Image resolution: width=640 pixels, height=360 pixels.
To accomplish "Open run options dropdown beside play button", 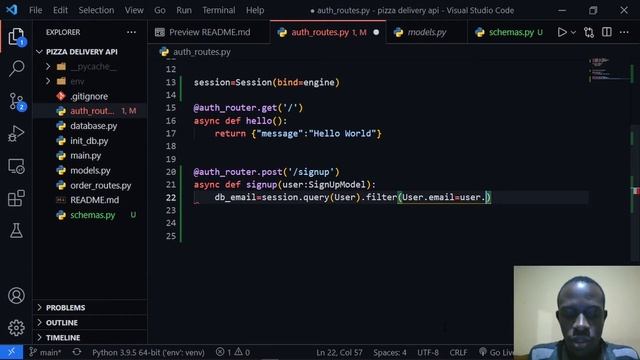I will pos(573,32).
